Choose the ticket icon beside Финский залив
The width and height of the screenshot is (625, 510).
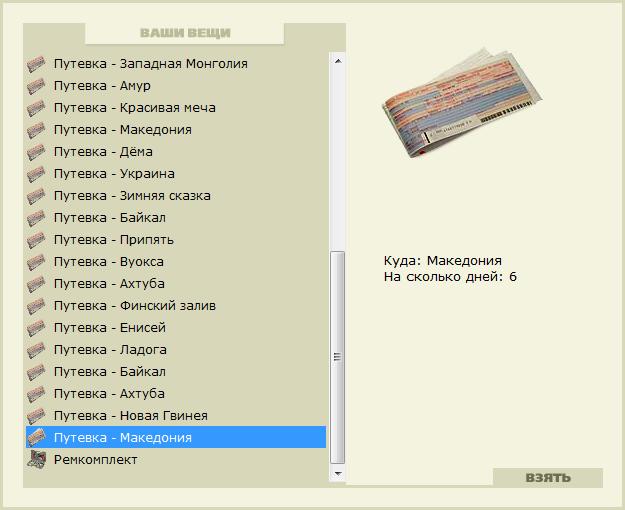pos(36,306)
